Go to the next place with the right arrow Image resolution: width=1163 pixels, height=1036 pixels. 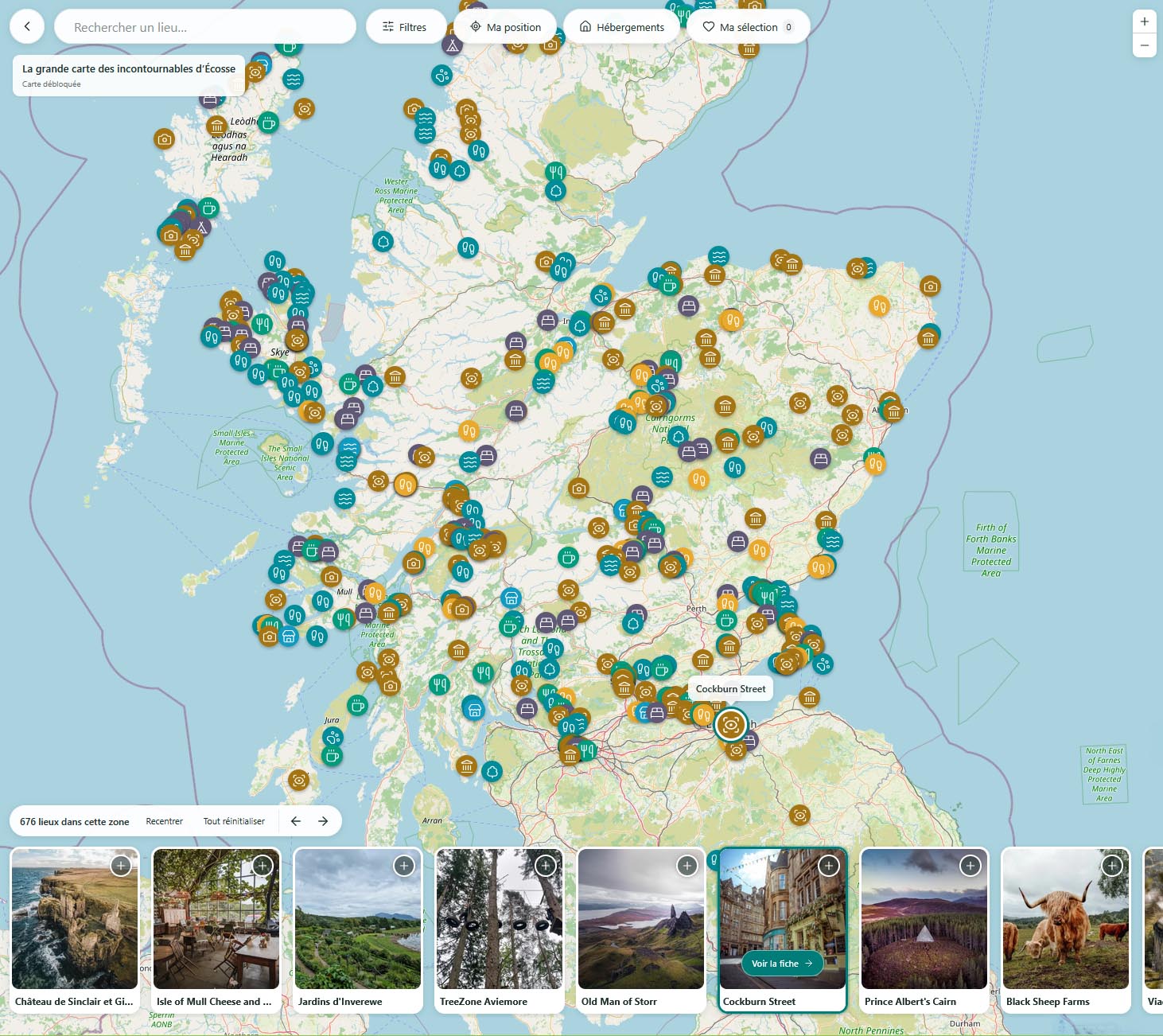coord(323,821)
